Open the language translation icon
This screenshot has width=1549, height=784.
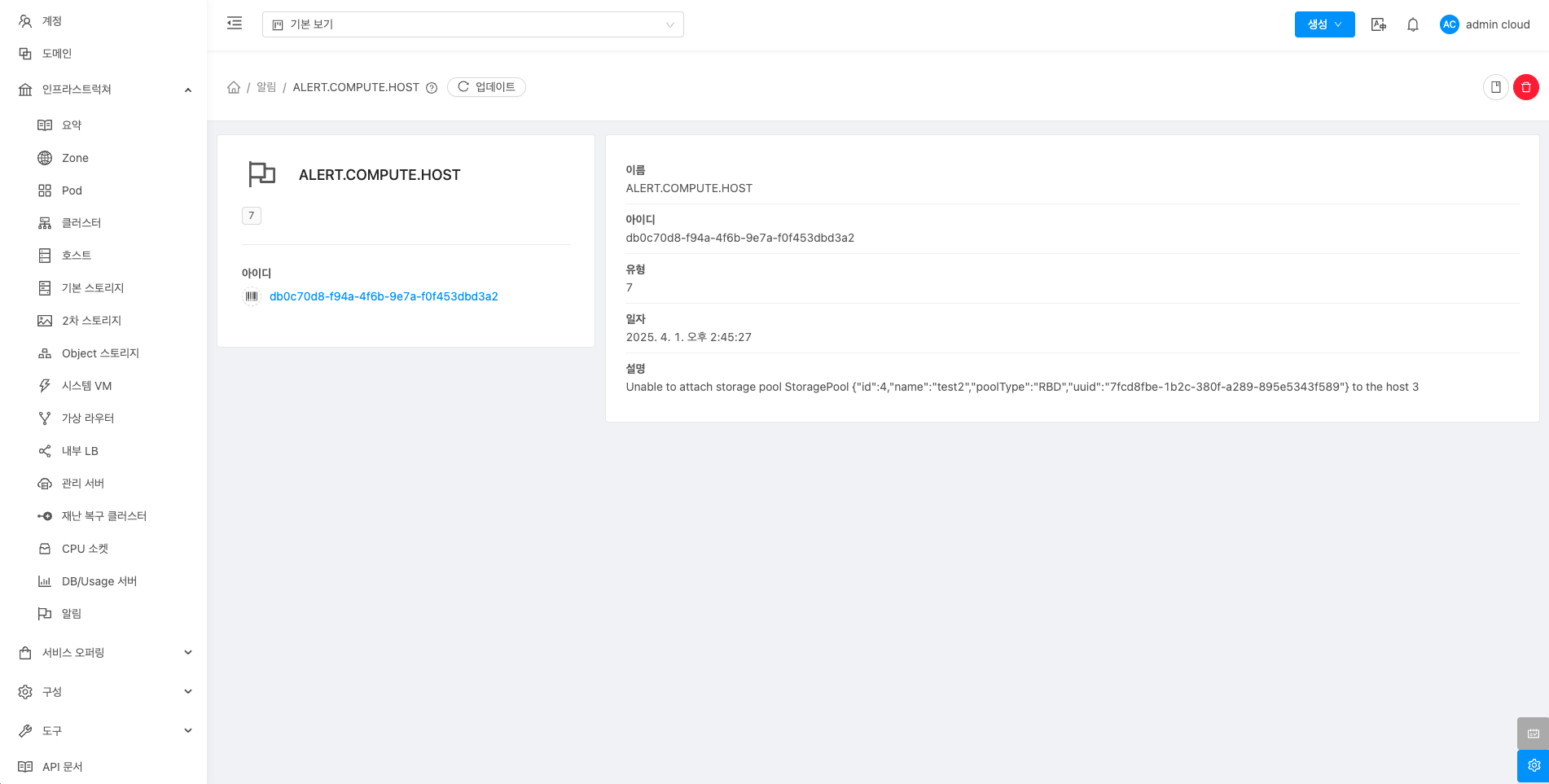tap(1378, 24)
